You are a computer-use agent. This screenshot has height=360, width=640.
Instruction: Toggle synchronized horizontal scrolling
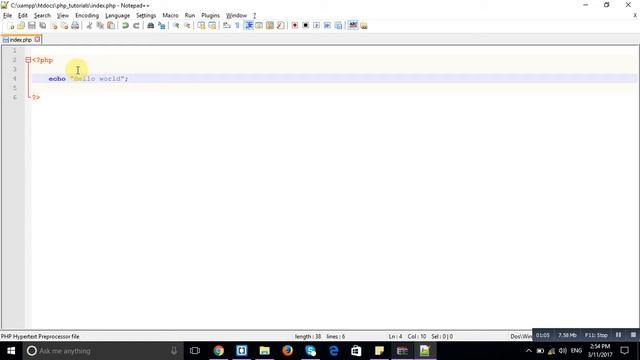(x=212, y=26)
